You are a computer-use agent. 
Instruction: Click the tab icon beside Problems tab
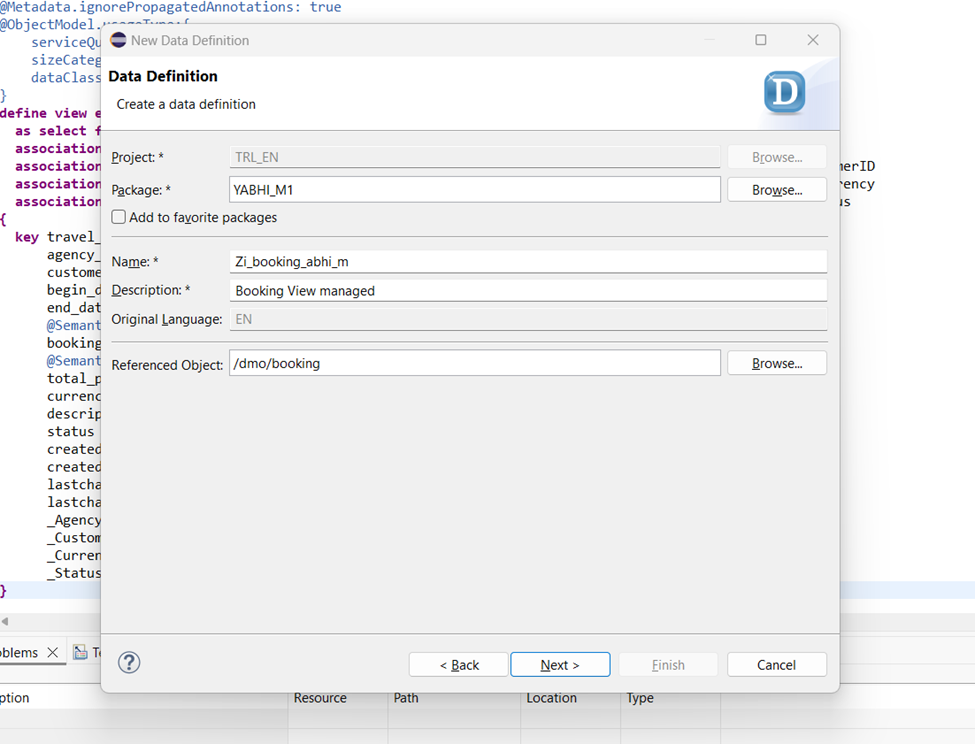(80, 652)
